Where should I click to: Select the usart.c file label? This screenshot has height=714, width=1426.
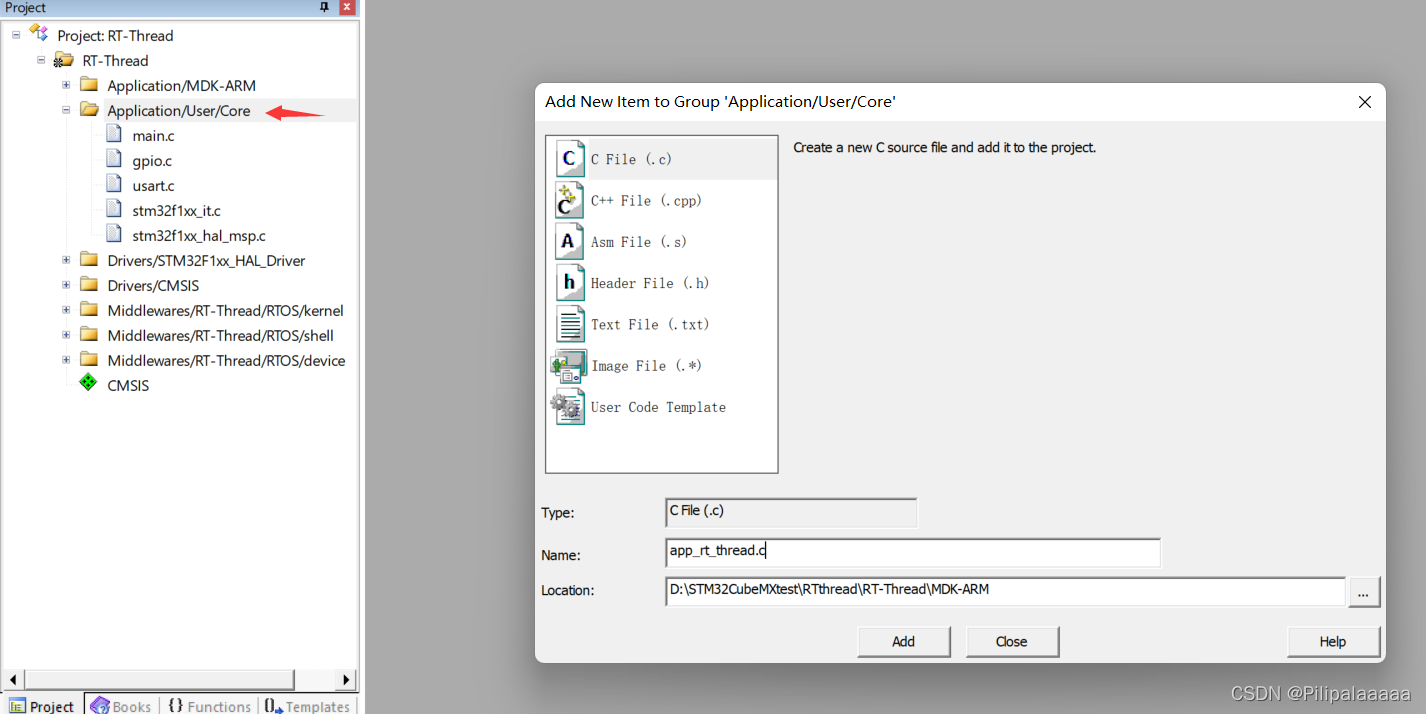pyautogui.click(x=153, y=185)
